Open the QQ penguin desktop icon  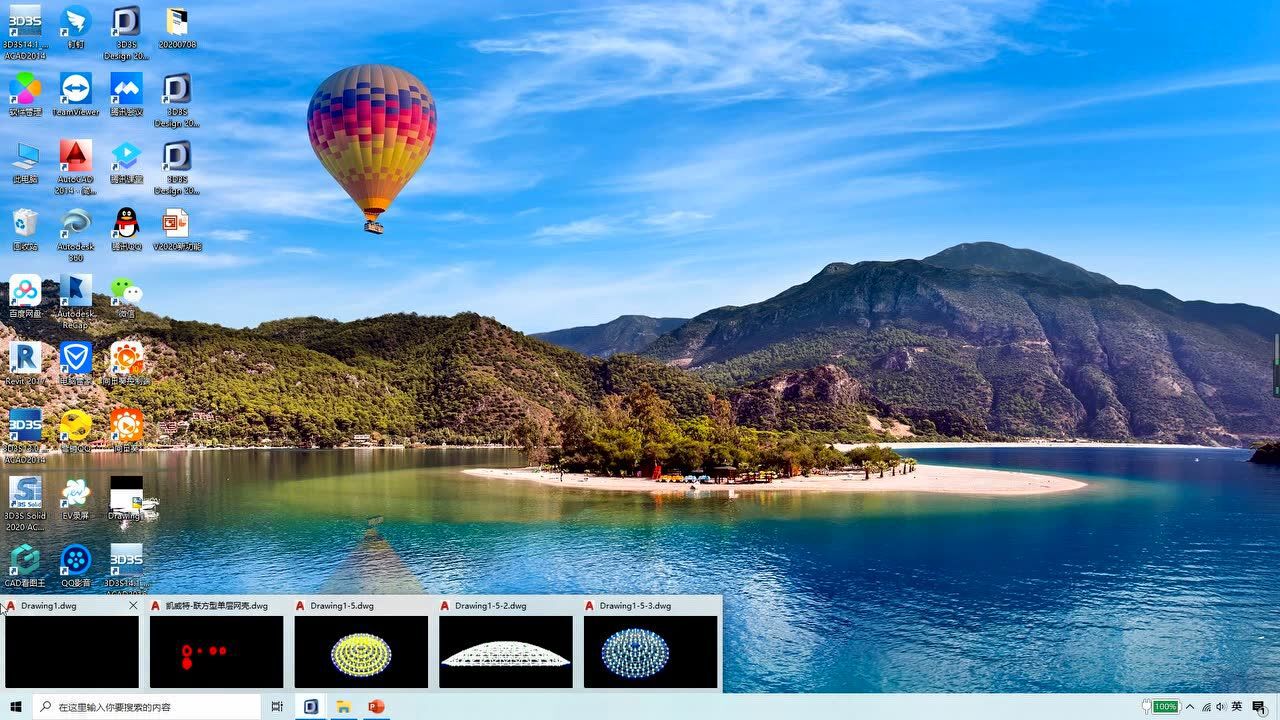point(126,224)
